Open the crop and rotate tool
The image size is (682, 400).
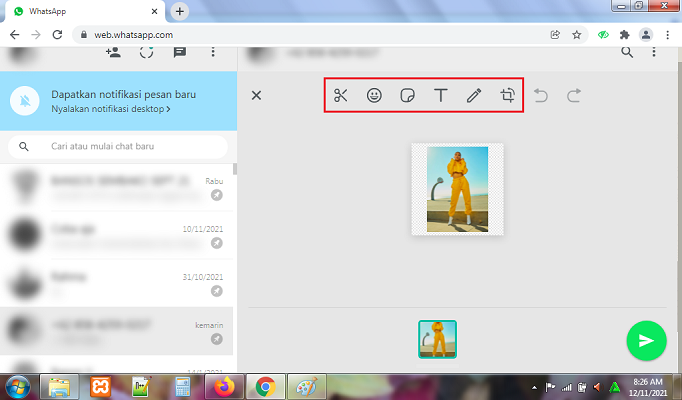point(508,95)
